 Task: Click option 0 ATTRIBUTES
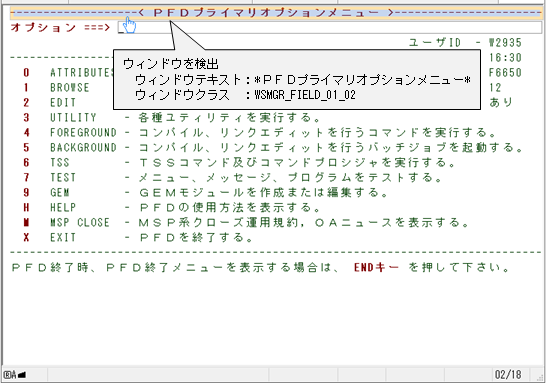point(68,72)
